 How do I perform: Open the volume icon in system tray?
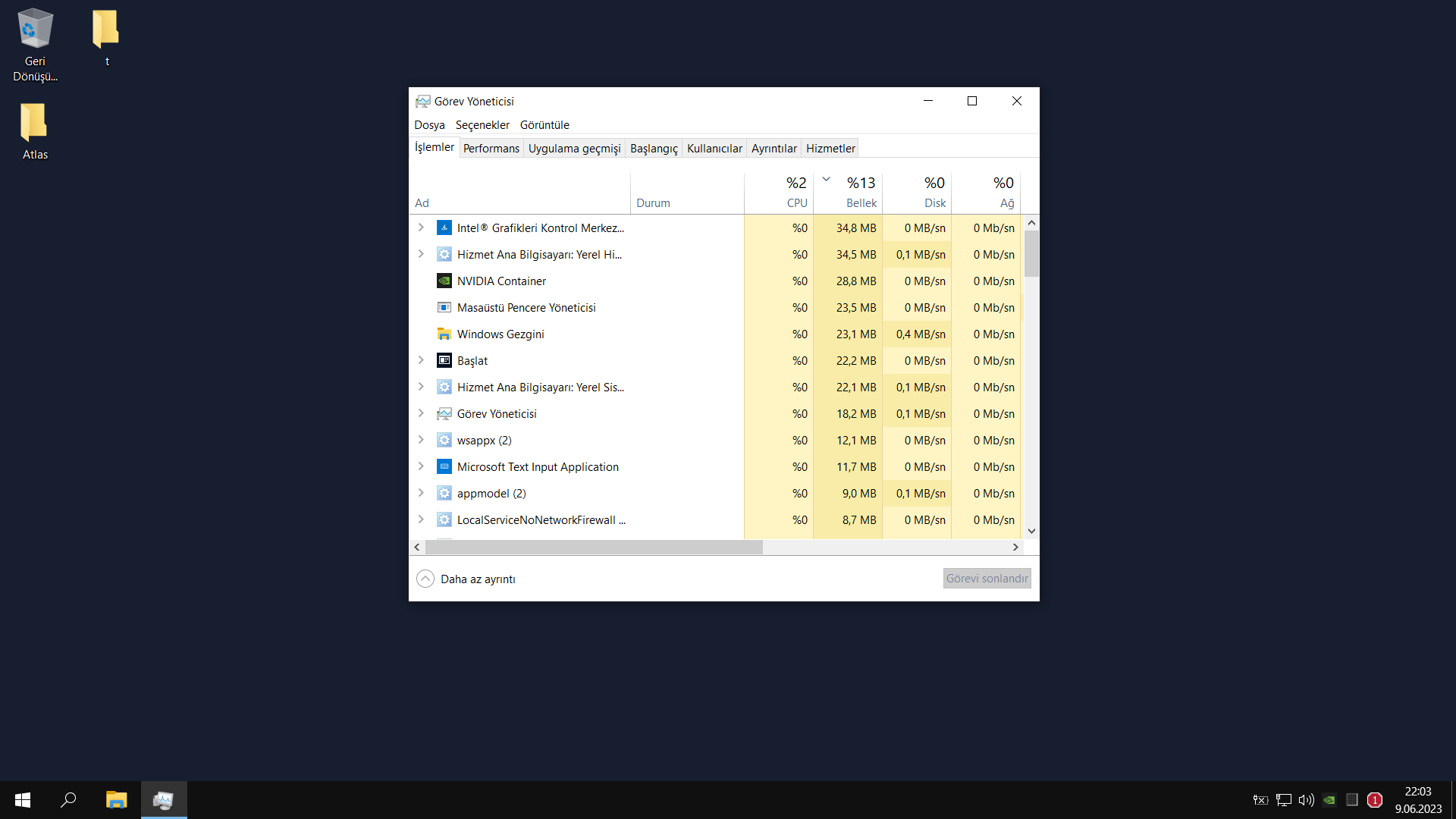point(1306,800)
